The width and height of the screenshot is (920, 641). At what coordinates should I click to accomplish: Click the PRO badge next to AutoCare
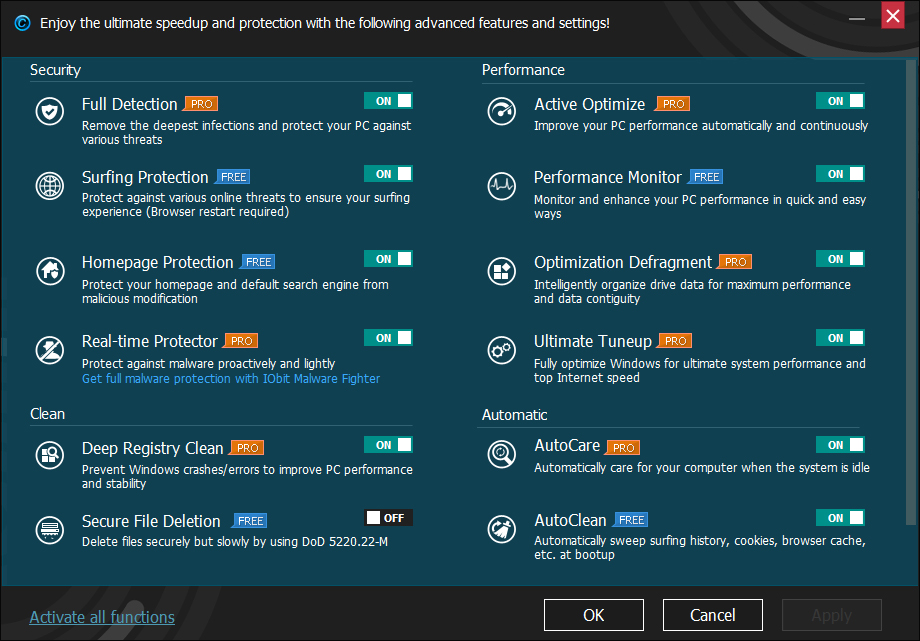(x=623, y=448)
